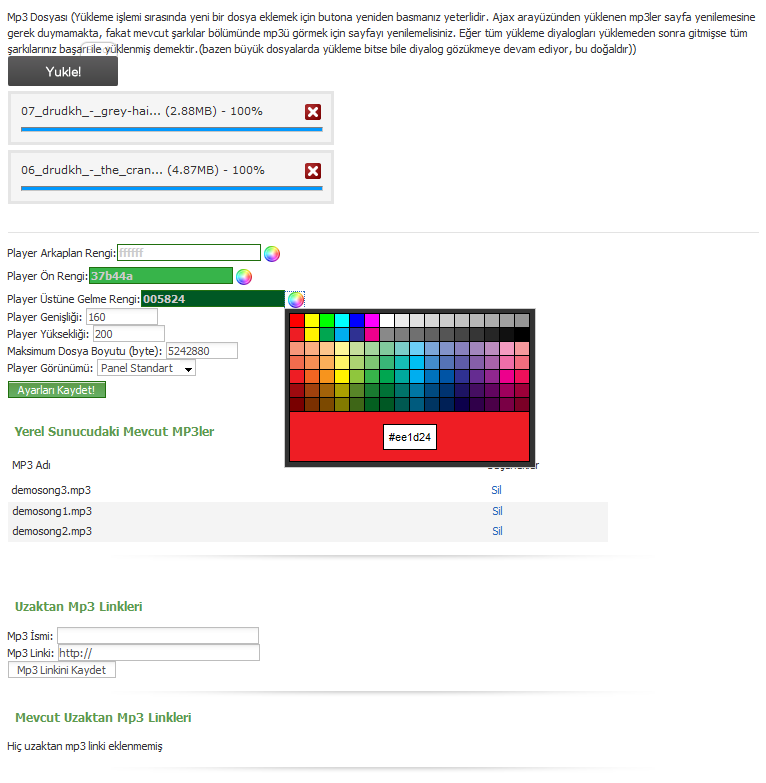Pick the pure yellow swatch in top row
Screen dimensions: 766x783
coord(312,320)
